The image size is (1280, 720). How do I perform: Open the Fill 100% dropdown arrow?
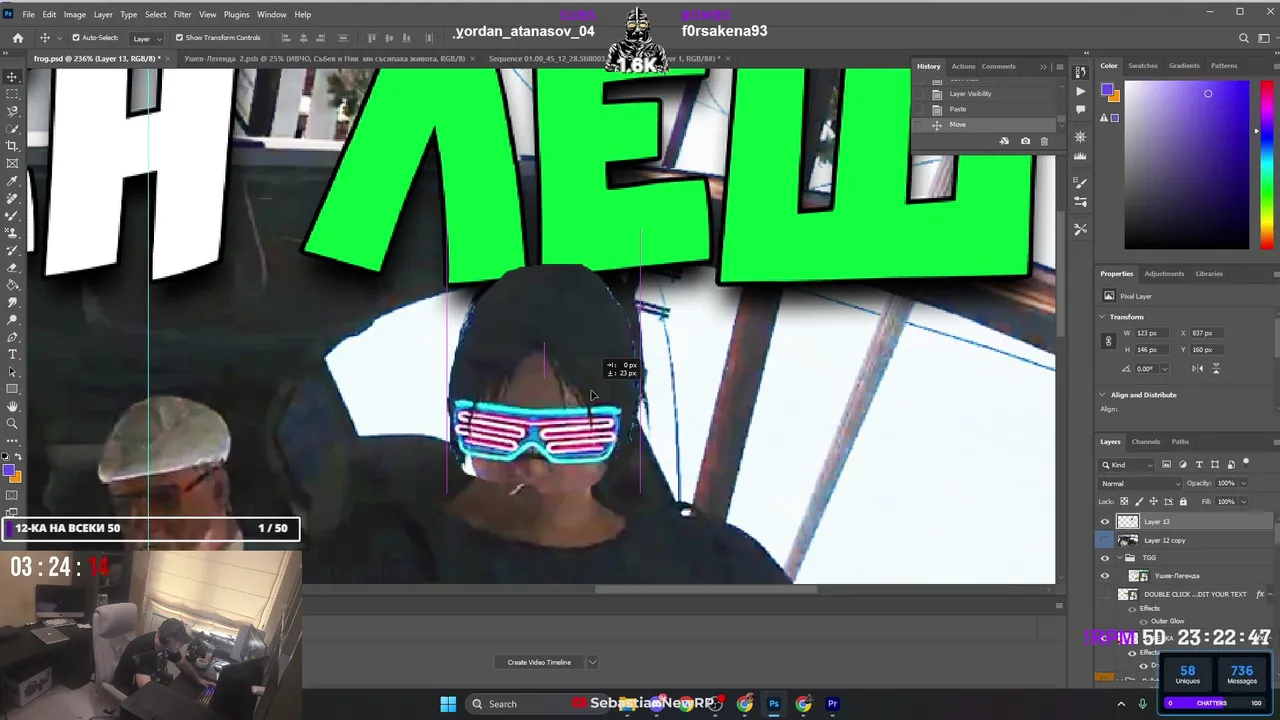1243,501
